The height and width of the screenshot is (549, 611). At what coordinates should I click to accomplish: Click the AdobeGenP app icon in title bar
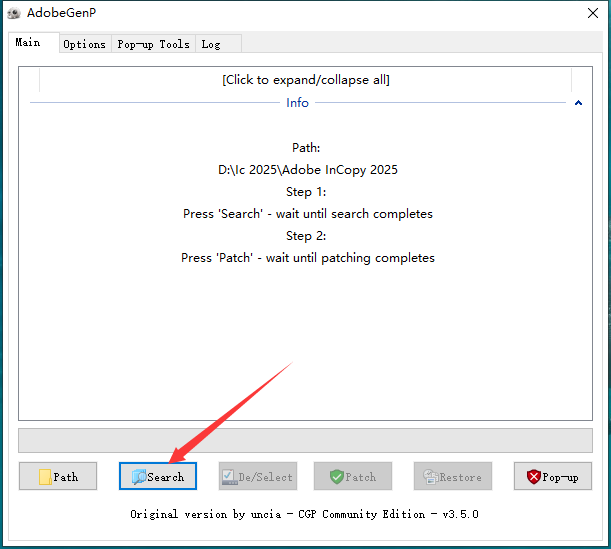[13, 13]
